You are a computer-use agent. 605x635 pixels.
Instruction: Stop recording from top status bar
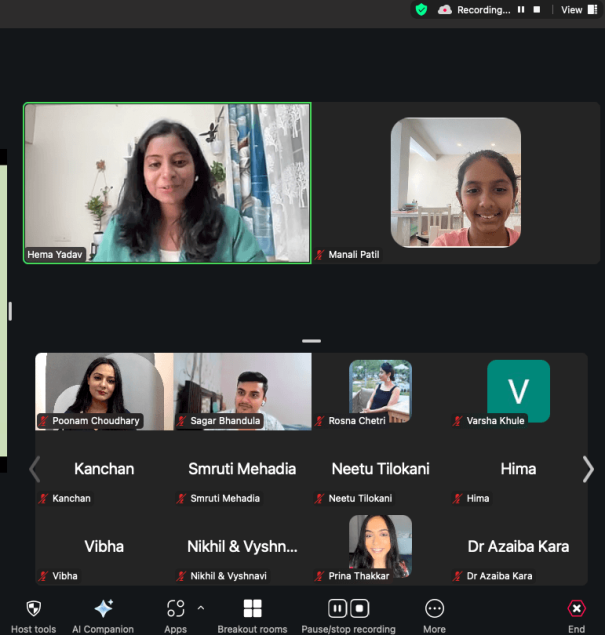pos(537,10)
